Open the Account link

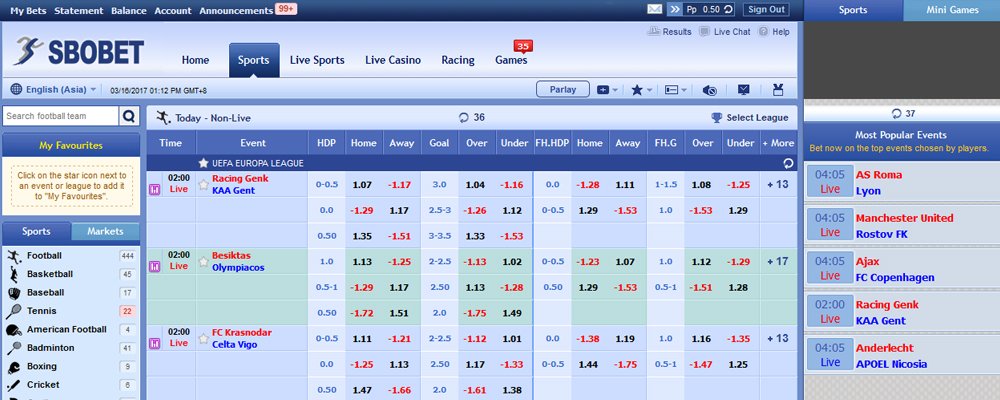point(173,10)
